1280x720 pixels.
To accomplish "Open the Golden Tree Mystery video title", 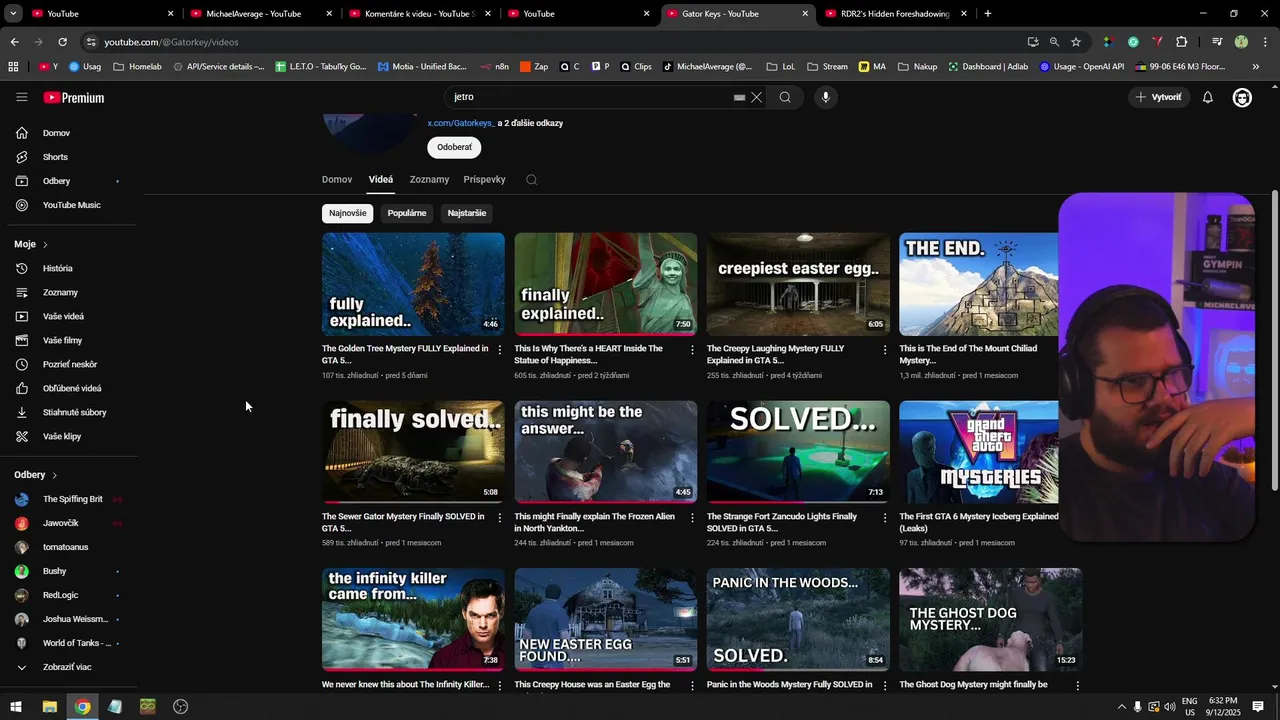I will (405, 354).
